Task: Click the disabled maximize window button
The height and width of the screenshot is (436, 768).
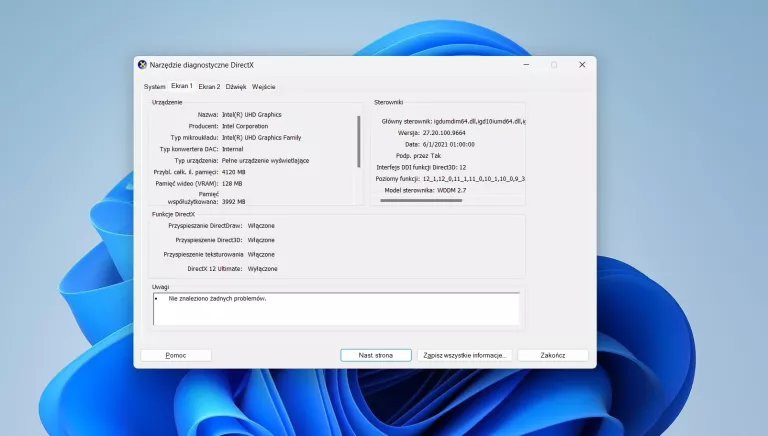Action: pyautogui.click(x=554, y=65)
